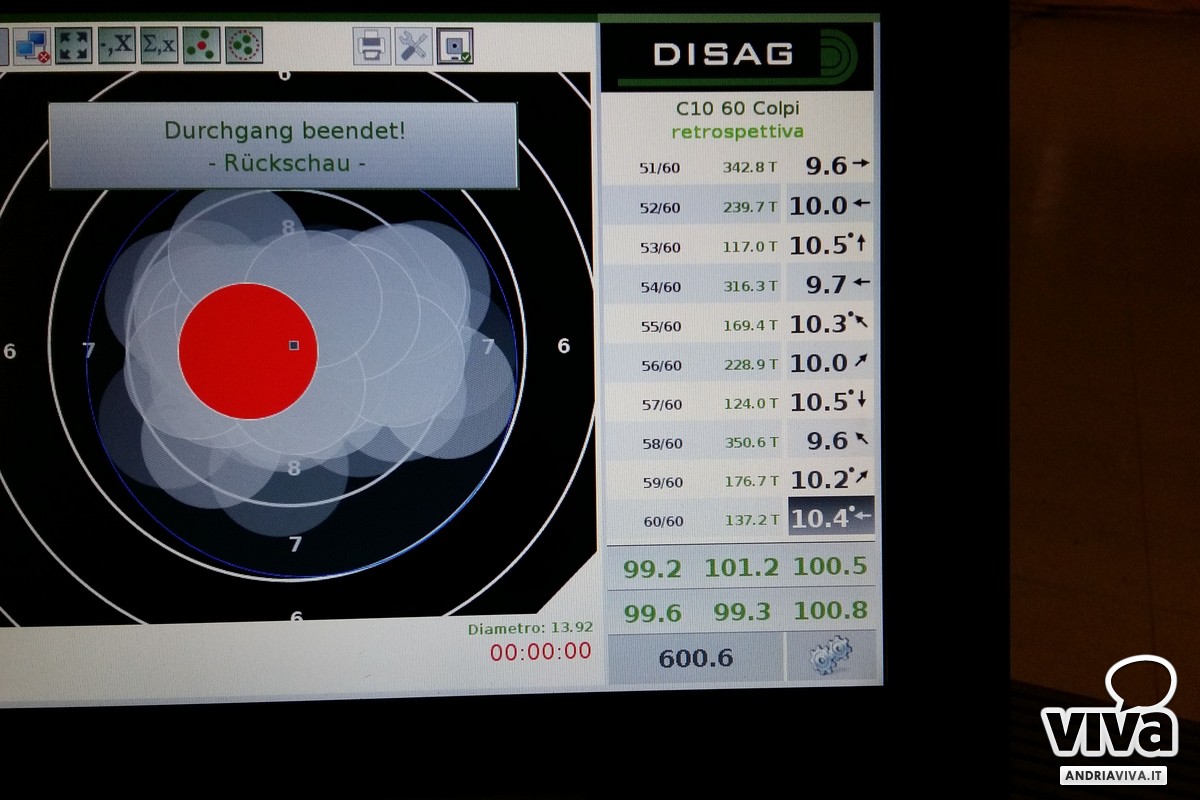Image resolution: width=1200 pixels, height=800 pixels.
Task: Select shot 60/60 scoring 10.4
Action: click(x=740, y=520)
